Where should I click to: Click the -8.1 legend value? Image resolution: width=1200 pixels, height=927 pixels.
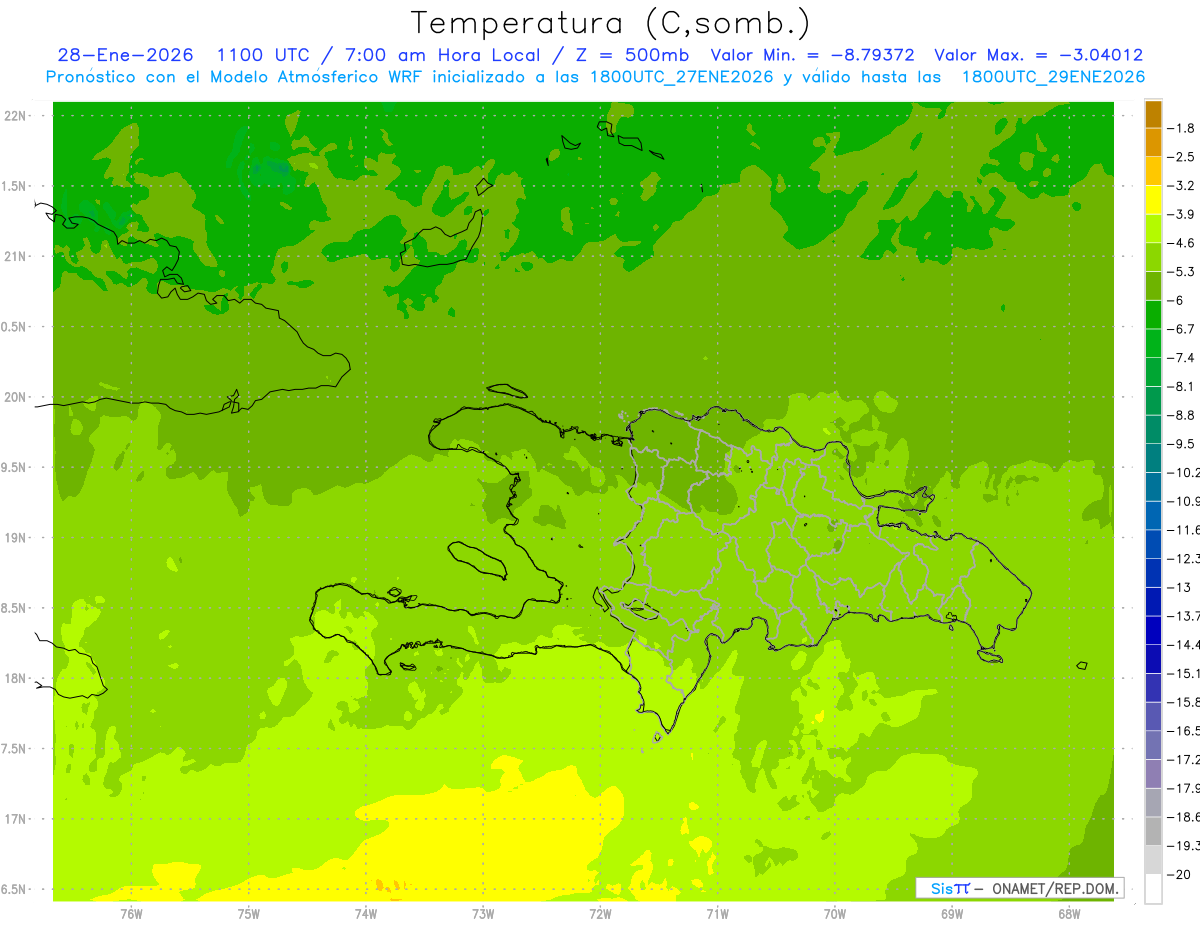[1182, 387]
